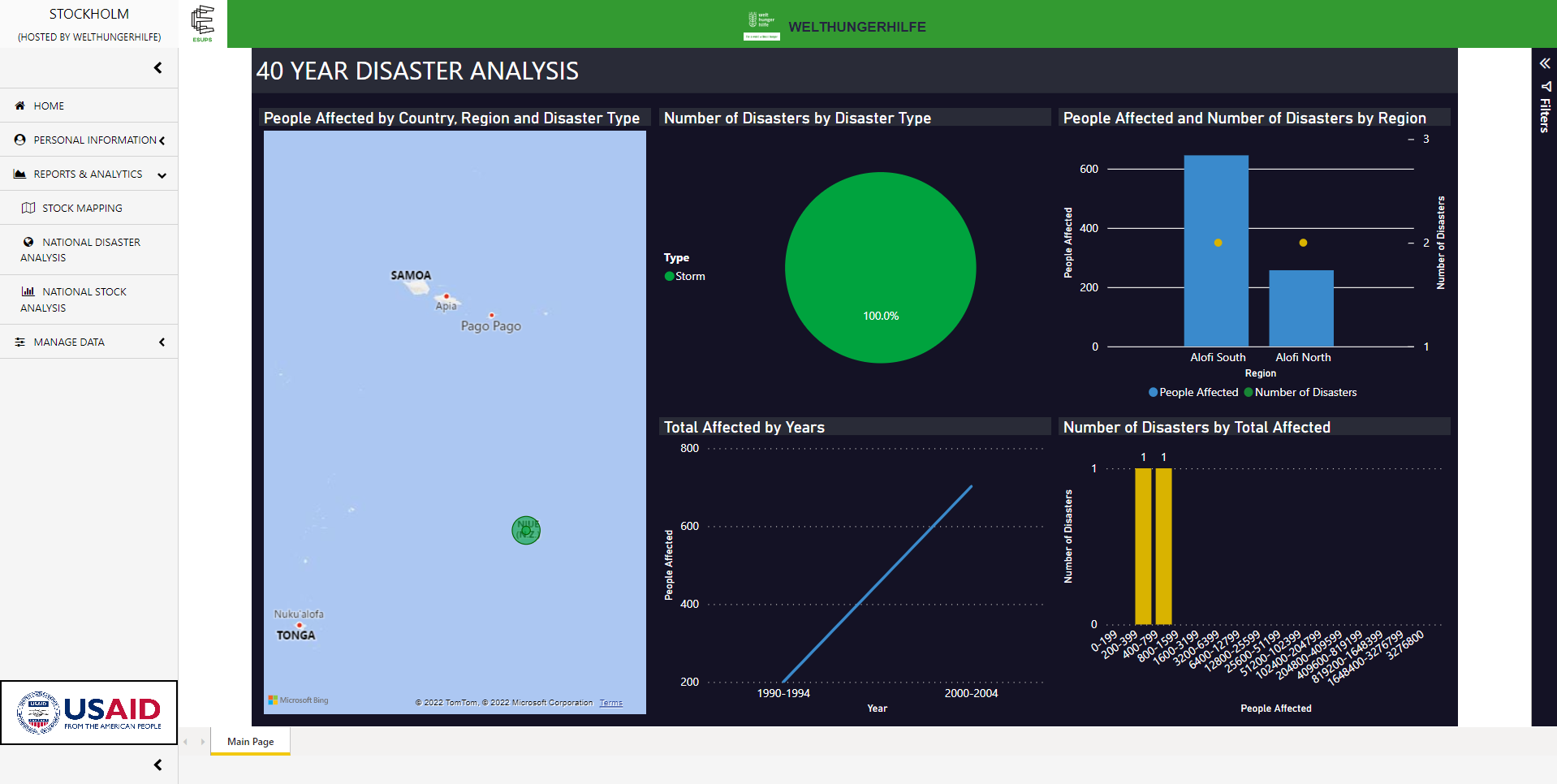Click the Home icon in the sidebar

pos(18,106)
